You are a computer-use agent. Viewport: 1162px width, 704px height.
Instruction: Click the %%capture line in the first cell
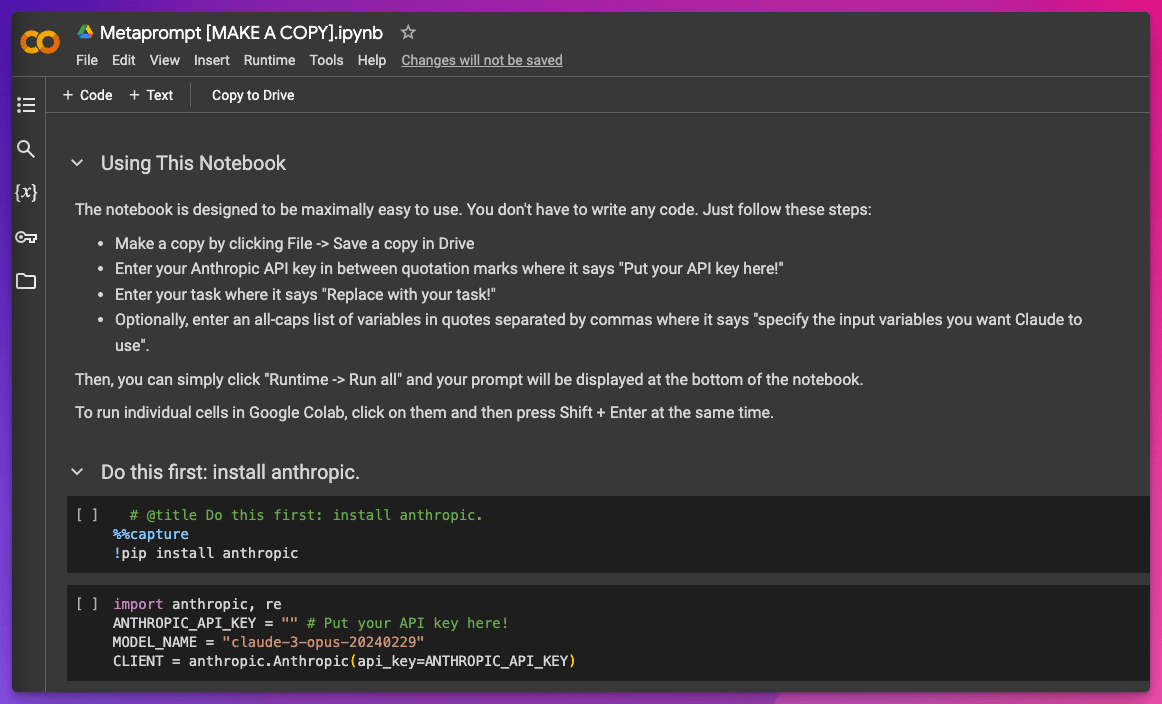point(150,534)
